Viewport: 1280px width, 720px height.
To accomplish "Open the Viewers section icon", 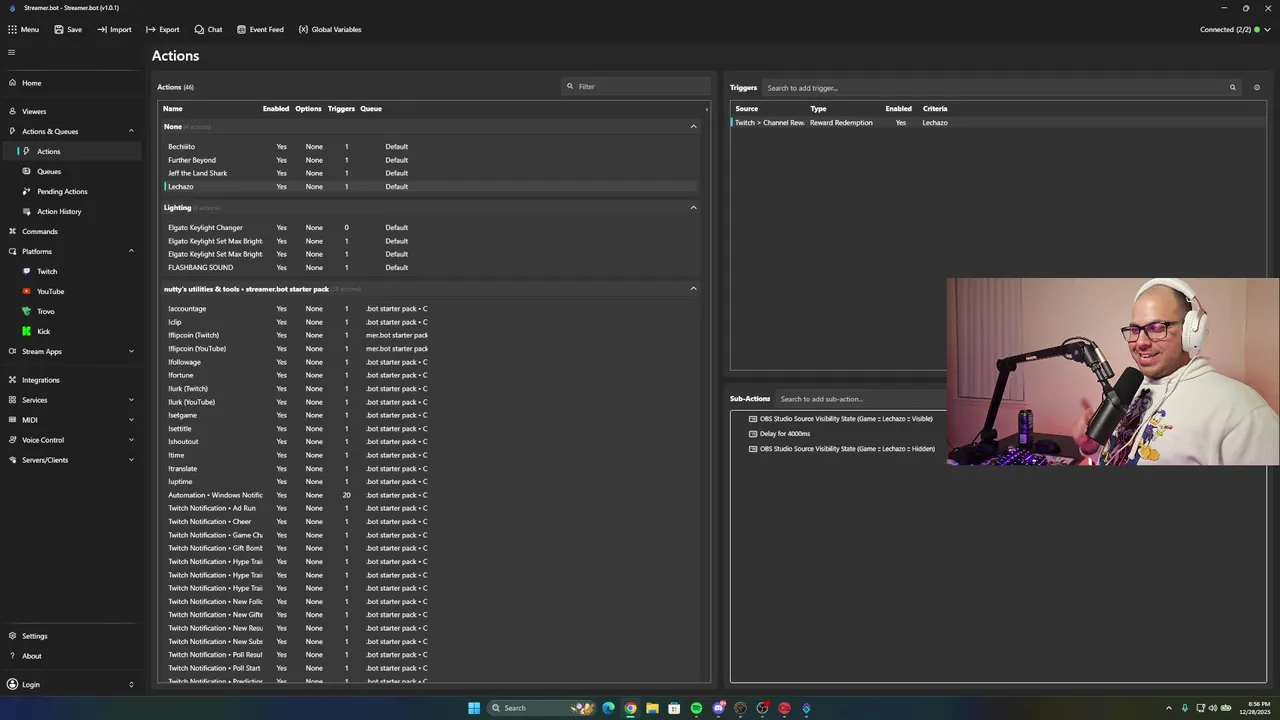I will [x=12, y=111].
